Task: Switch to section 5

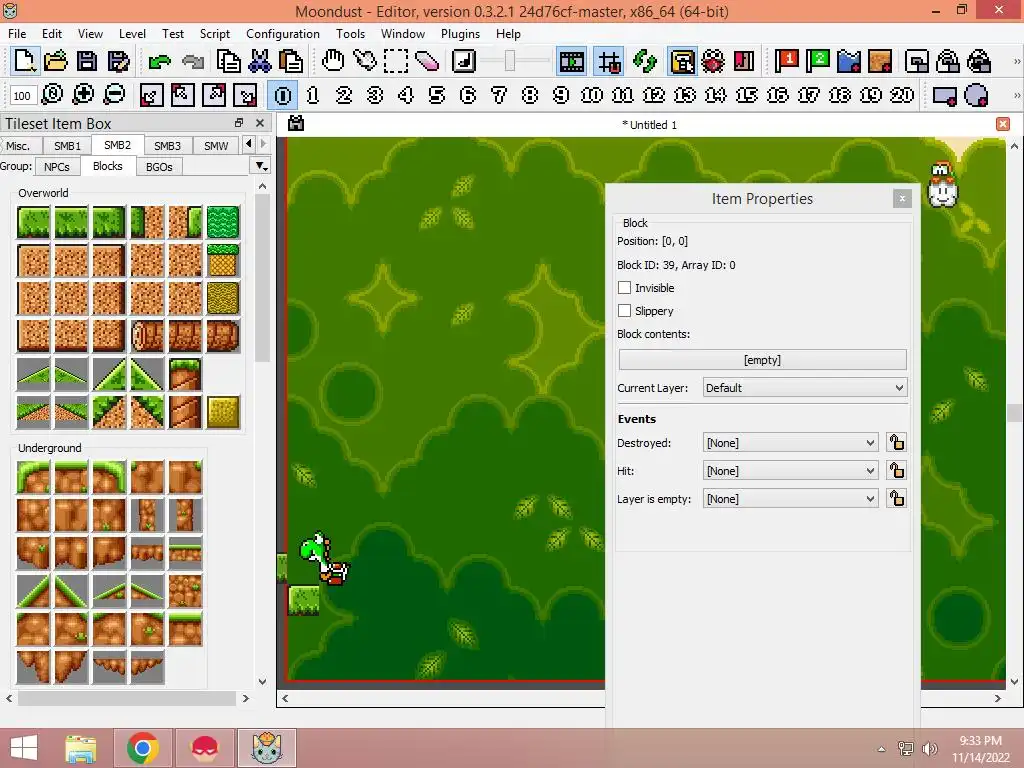Action: click(437, 95)
